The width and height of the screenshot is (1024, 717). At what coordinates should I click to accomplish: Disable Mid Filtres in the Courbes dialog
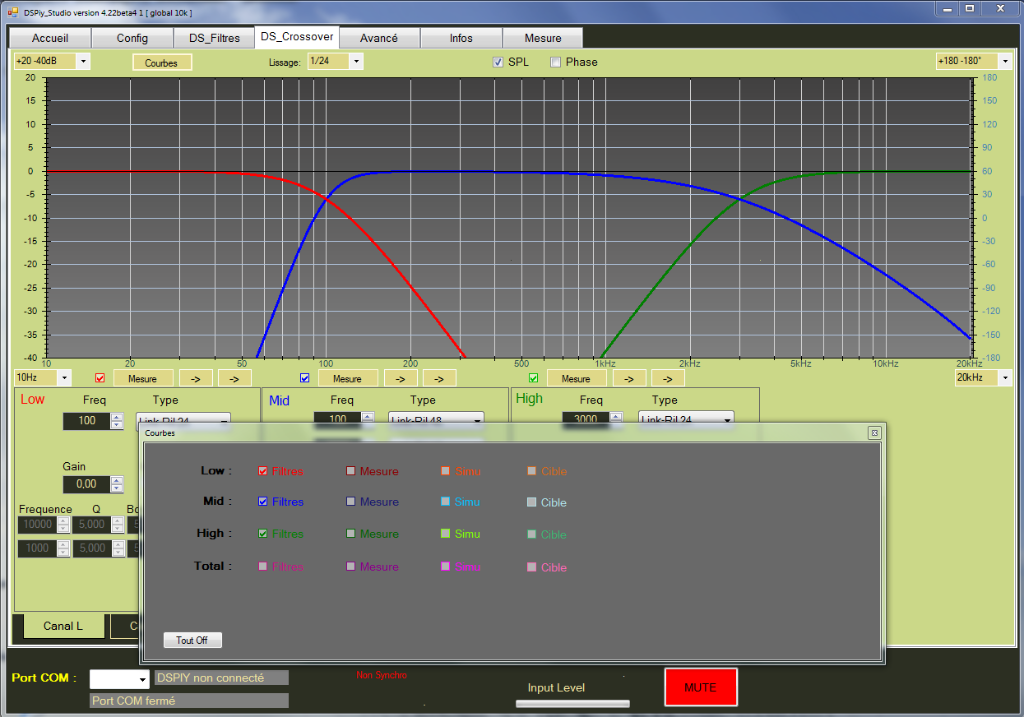click(263, 502)
